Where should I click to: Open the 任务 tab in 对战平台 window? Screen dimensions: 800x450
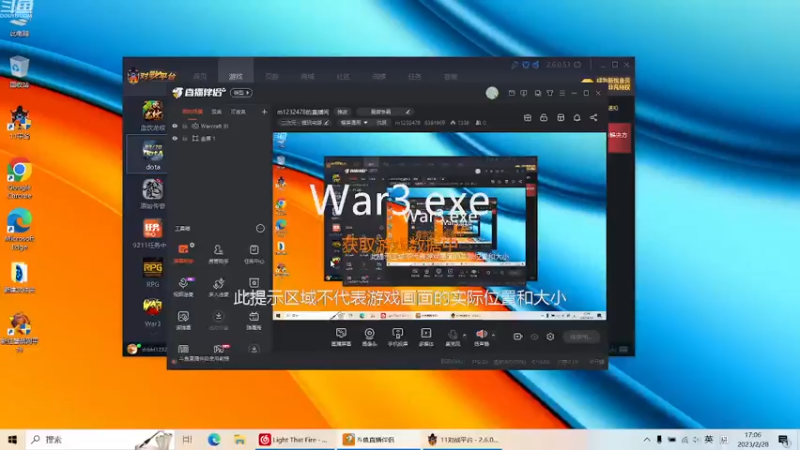click(414, 77)
